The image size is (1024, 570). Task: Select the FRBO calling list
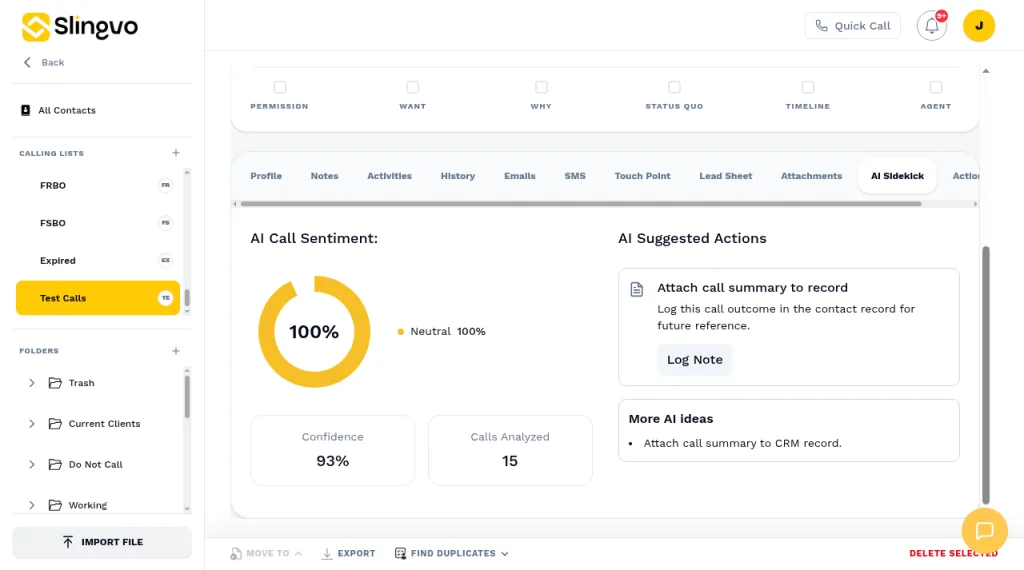[x=98, y=185]
